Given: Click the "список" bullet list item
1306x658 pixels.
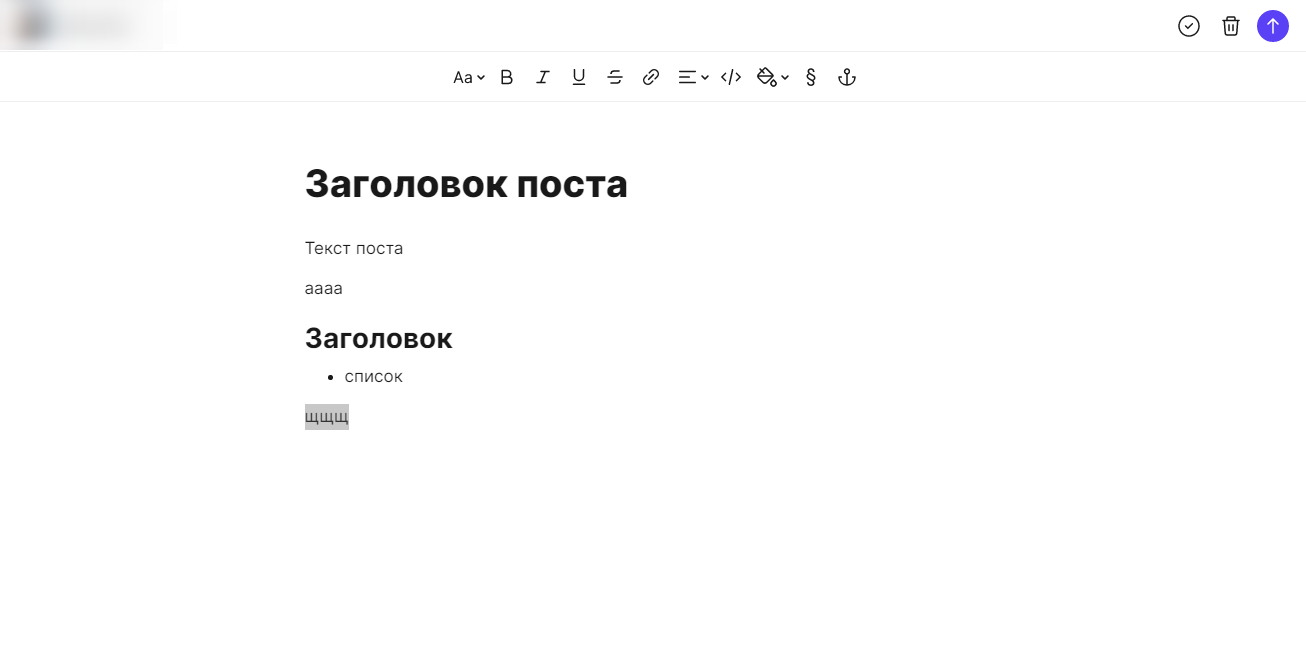Looking at the screenshot, I should tap(373, 377).
